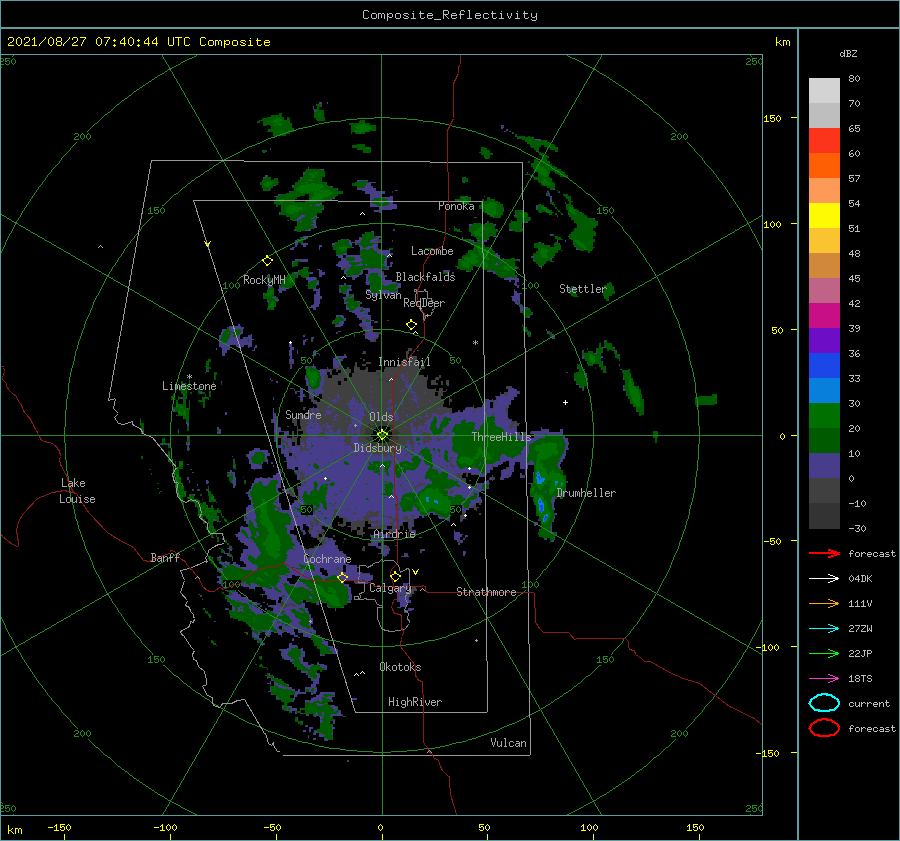Click the 18TS legend label

[860, 679]
